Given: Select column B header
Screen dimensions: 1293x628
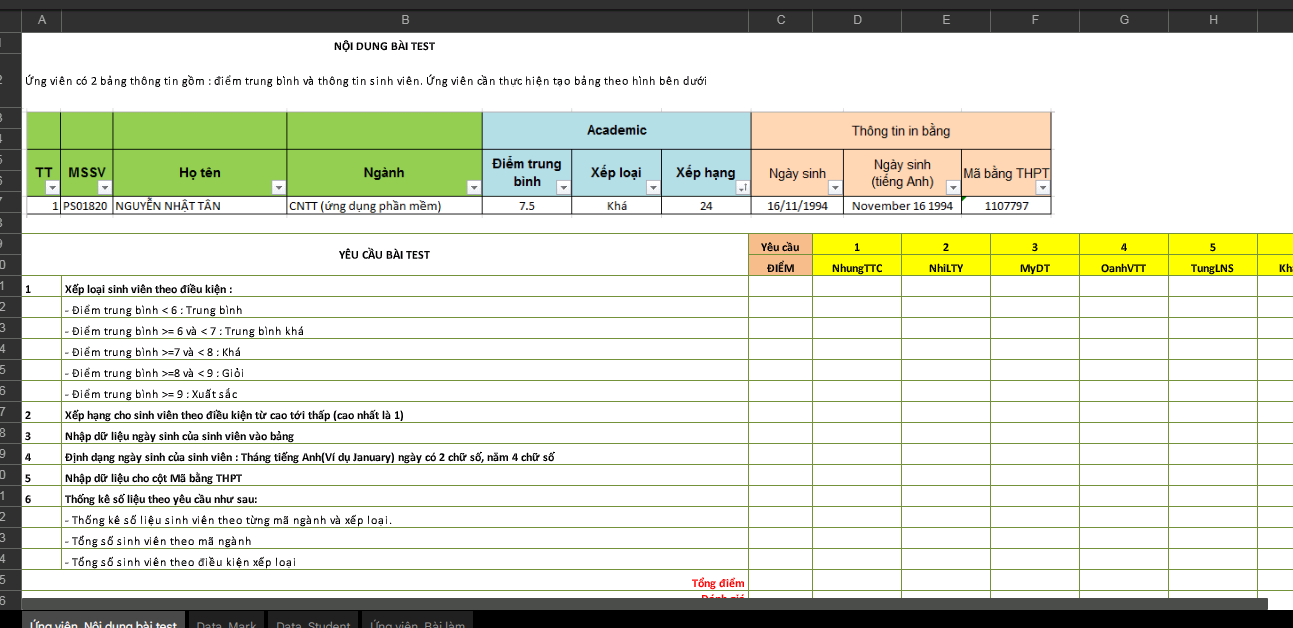Looking at the screenshot, I should pyautogui.click(x=404, y=20).
